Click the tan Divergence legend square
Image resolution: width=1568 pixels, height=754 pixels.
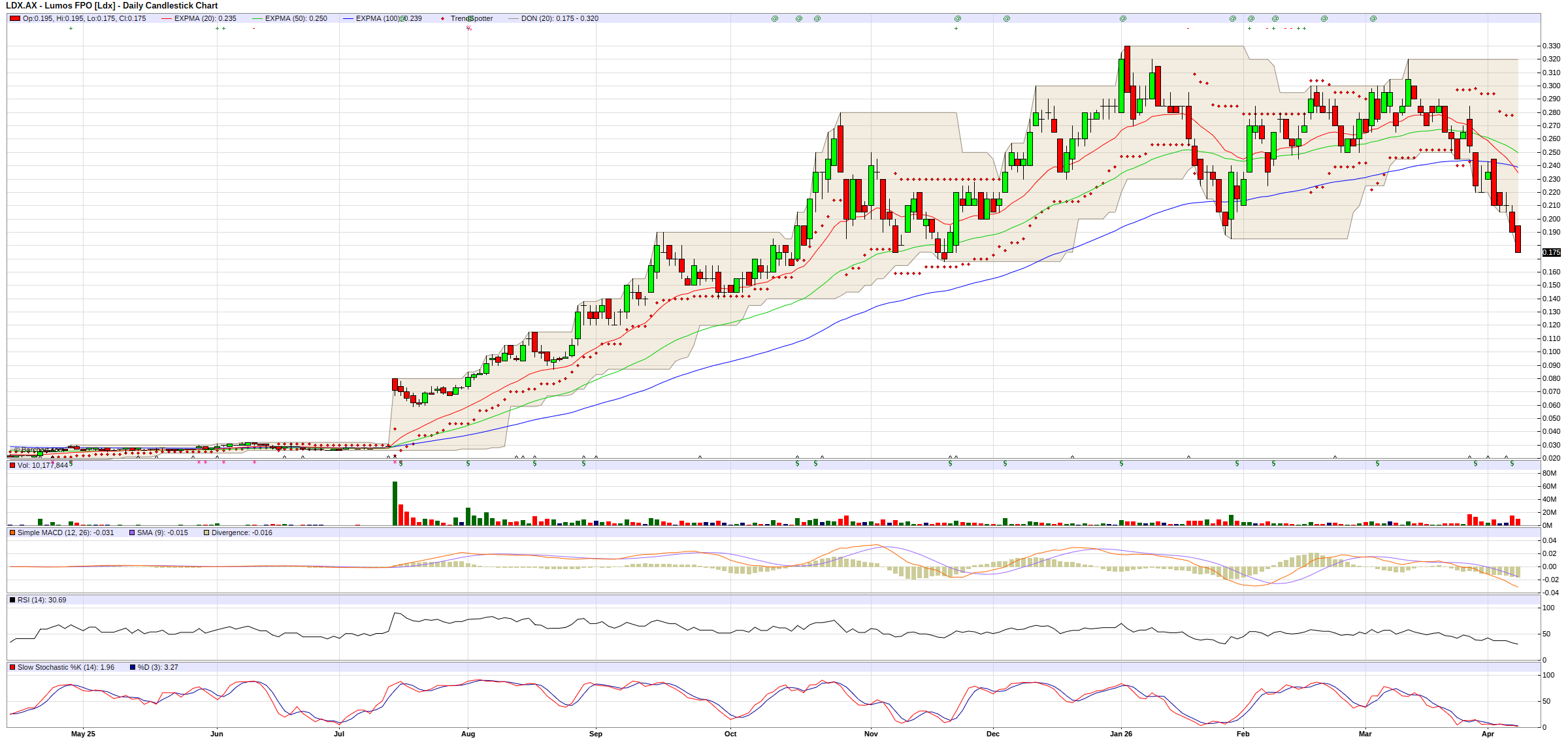coord(206,533)
